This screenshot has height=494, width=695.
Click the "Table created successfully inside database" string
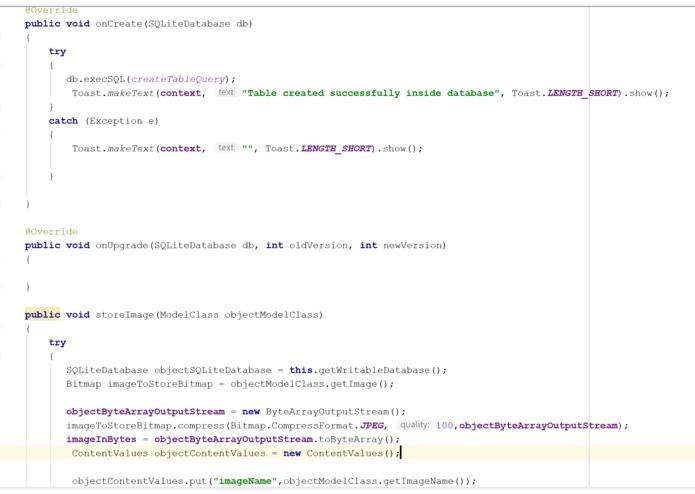pos(371,93)
